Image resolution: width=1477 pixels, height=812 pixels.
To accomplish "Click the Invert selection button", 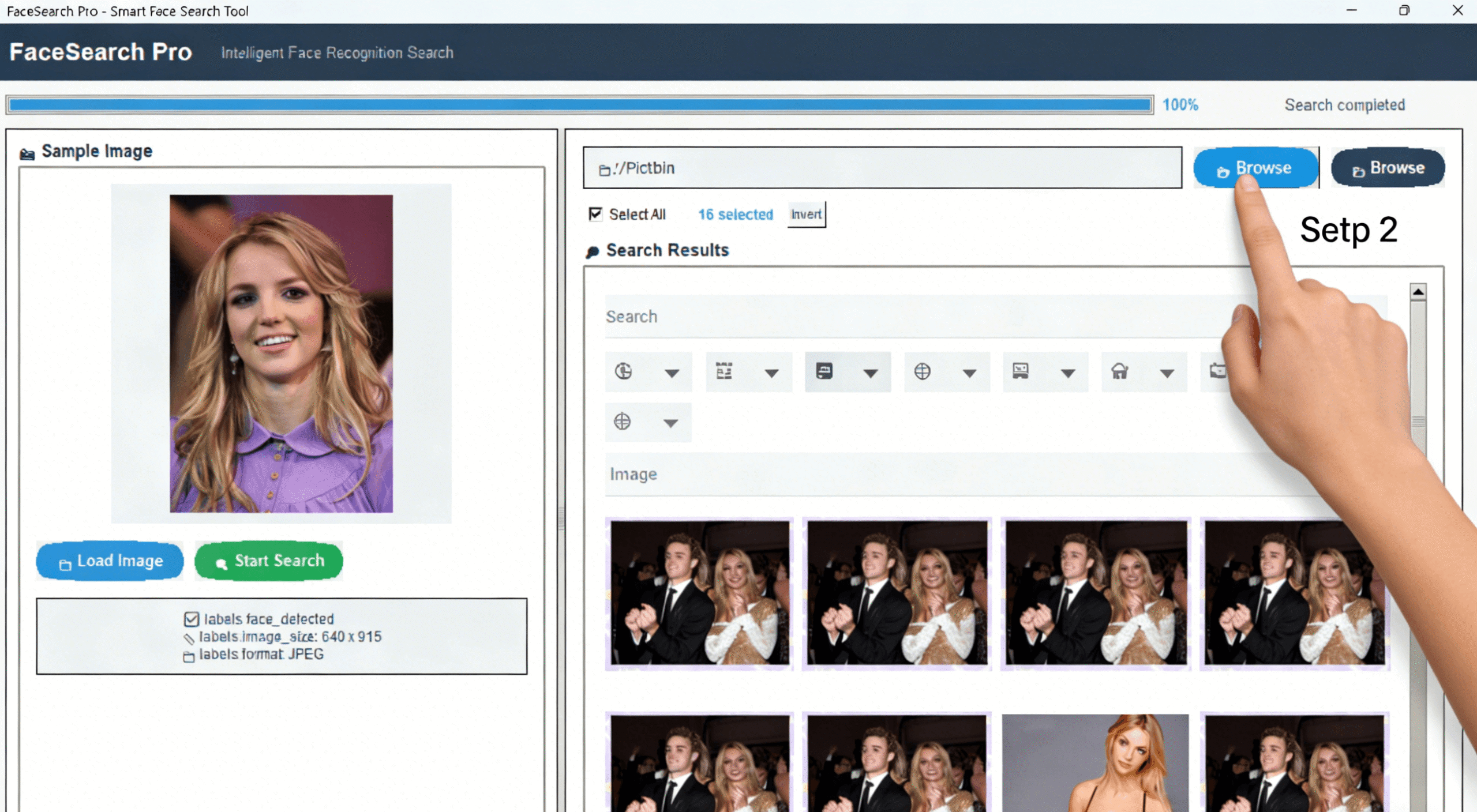I will (x=806, y=215).
